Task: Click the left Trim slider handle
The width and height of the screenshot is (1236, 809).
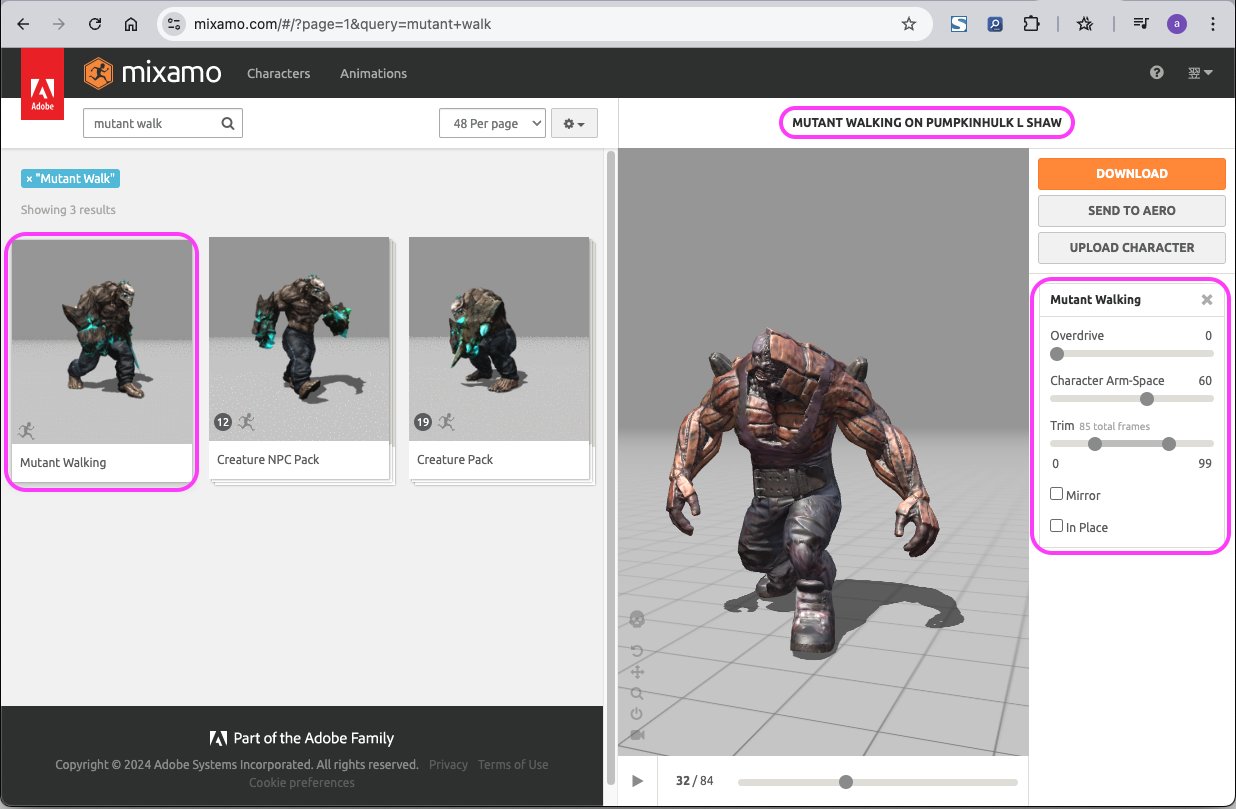Action: point(1095,443)
